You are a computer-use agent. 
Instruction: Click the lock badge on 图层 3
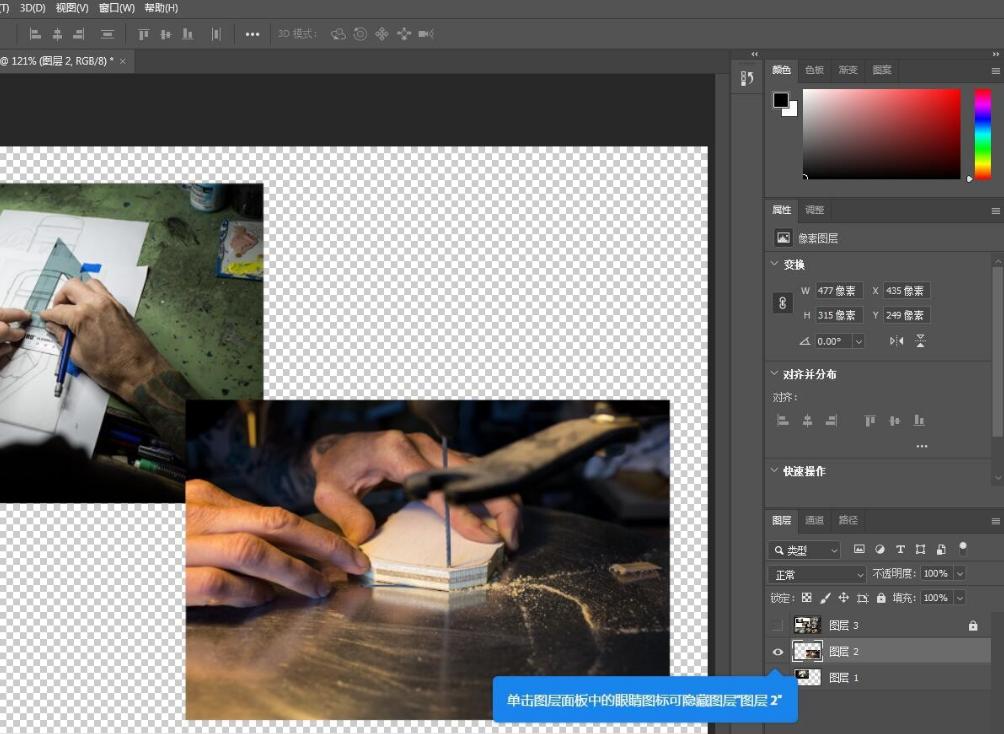(x=974, y=625)
